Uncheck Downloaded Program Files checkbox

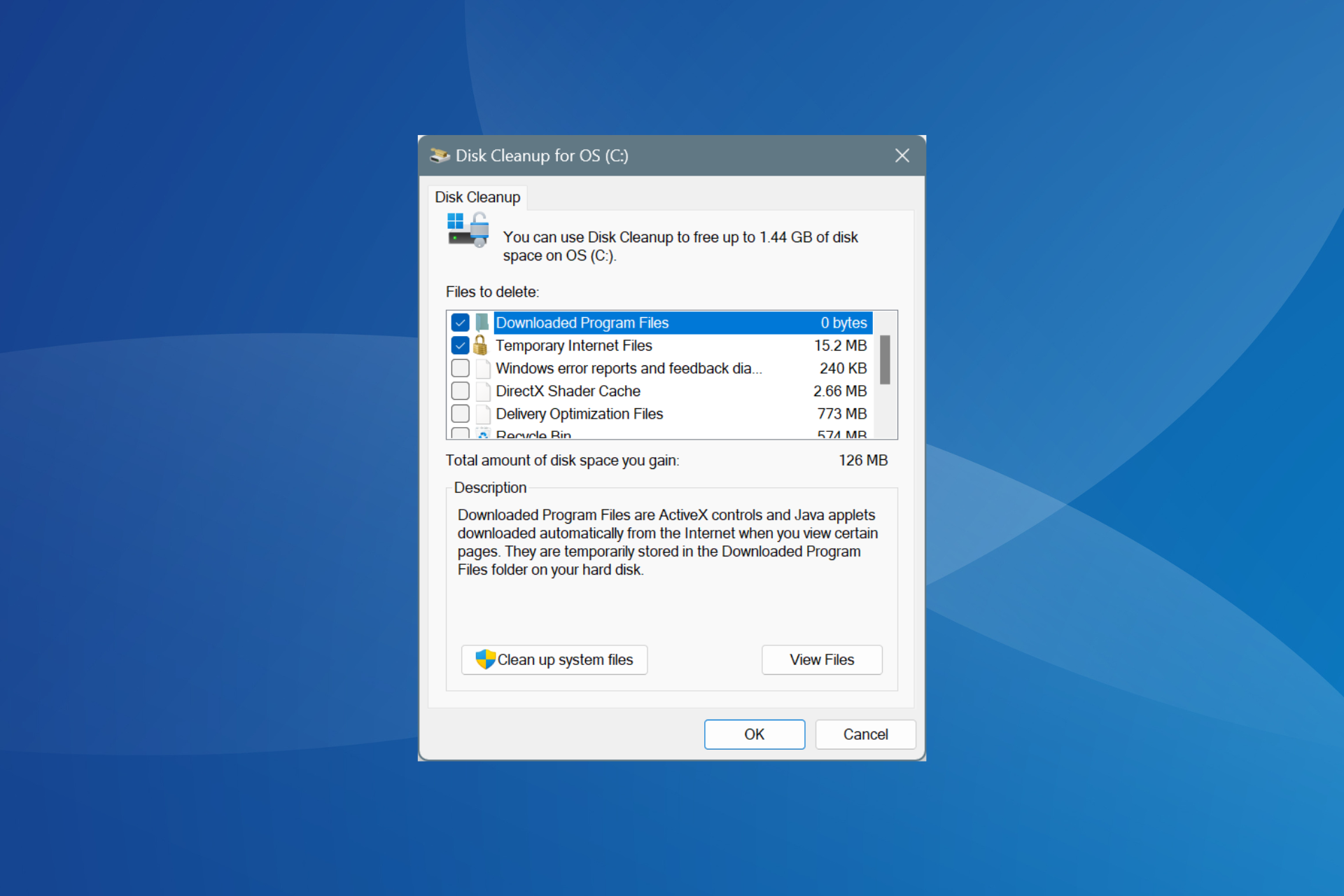click(460, 323)
